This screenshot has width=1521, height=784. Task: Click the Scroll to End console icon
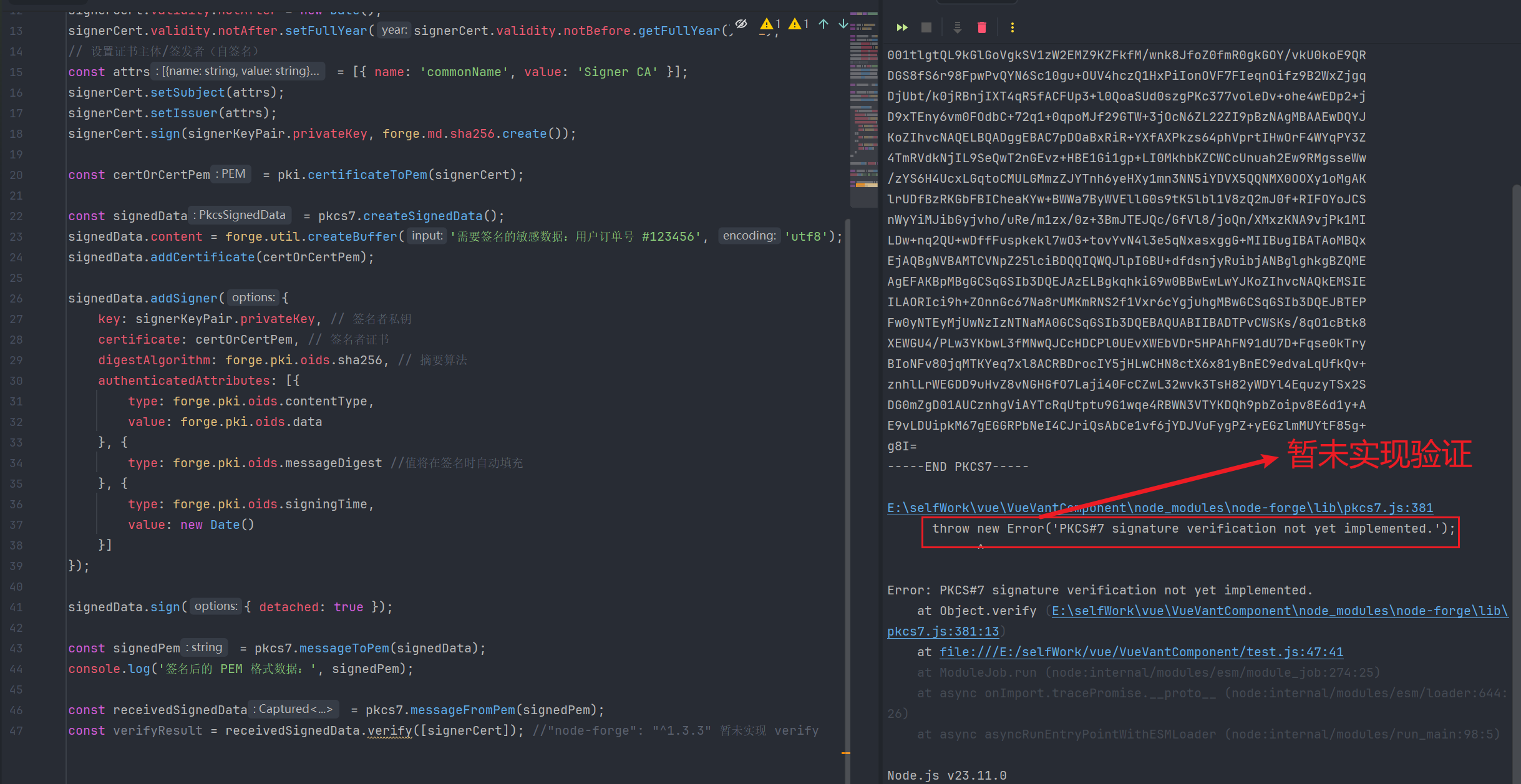coord(957,27)
